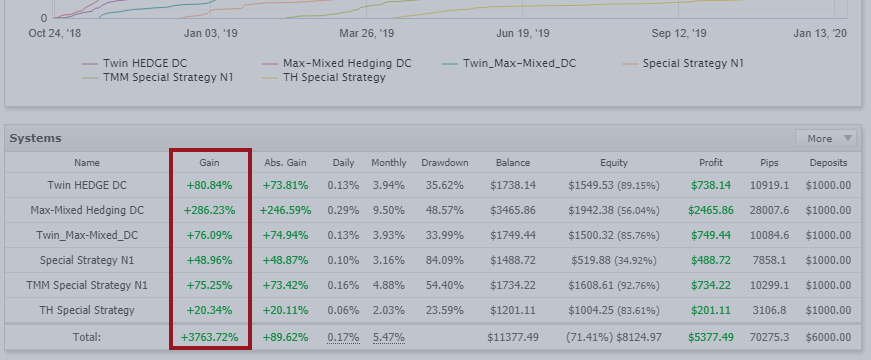Screen dimensions: 871x360
Task: Select the +246.59% abs. gain cell
Action: coord(286,211)
